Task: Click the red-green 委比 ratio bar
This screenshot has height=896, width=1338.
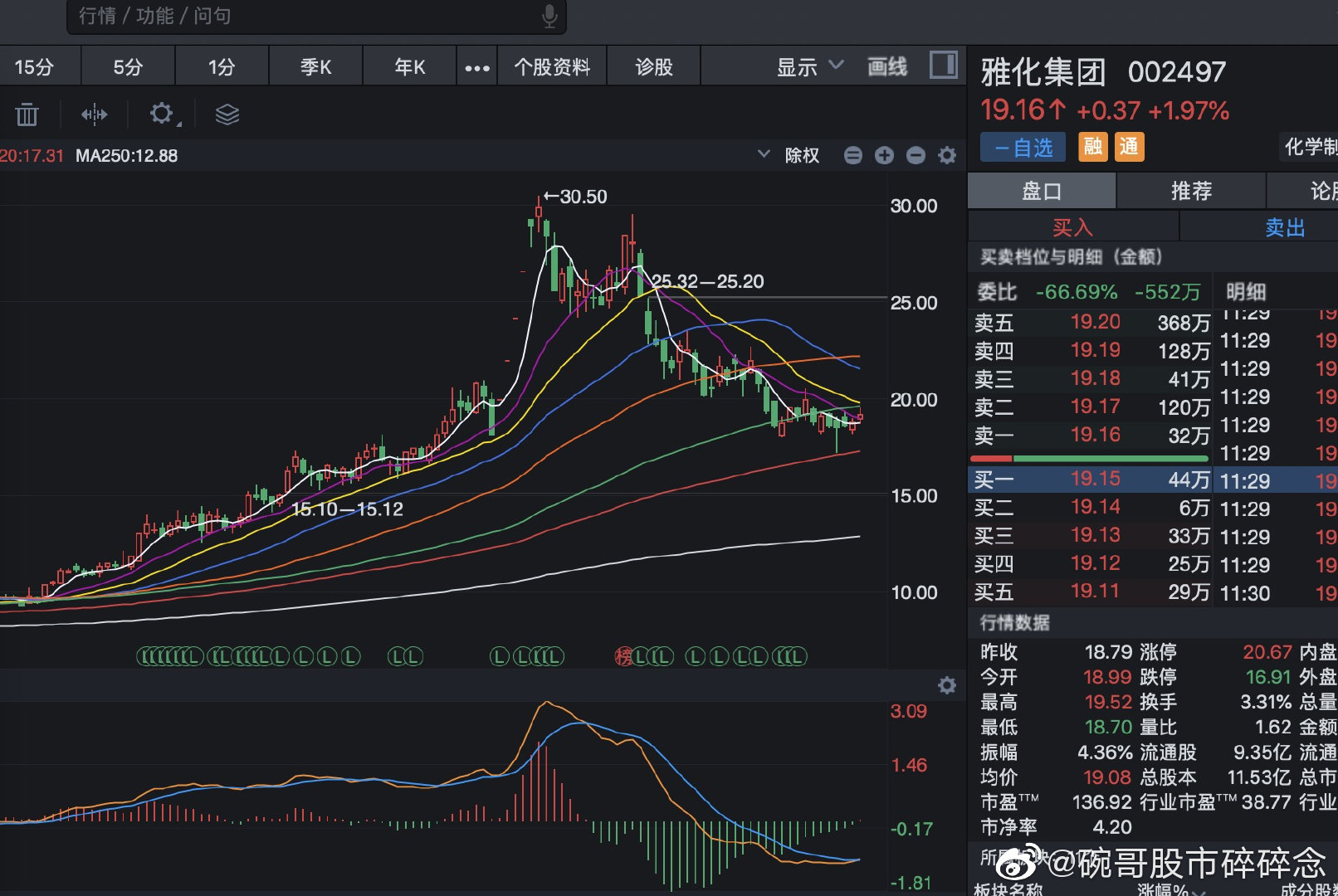Action: [1088, 458]
